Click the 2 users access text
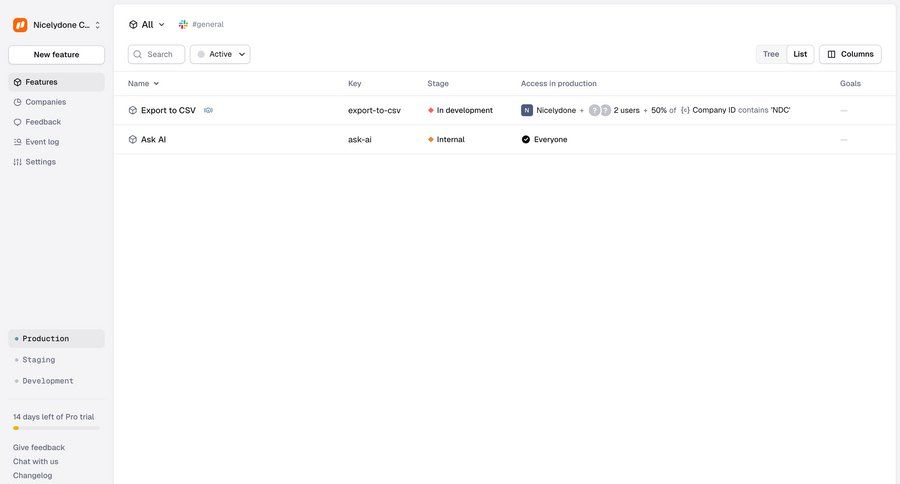Viewport: 900px width, 484px height. click(x=626, y=110)
